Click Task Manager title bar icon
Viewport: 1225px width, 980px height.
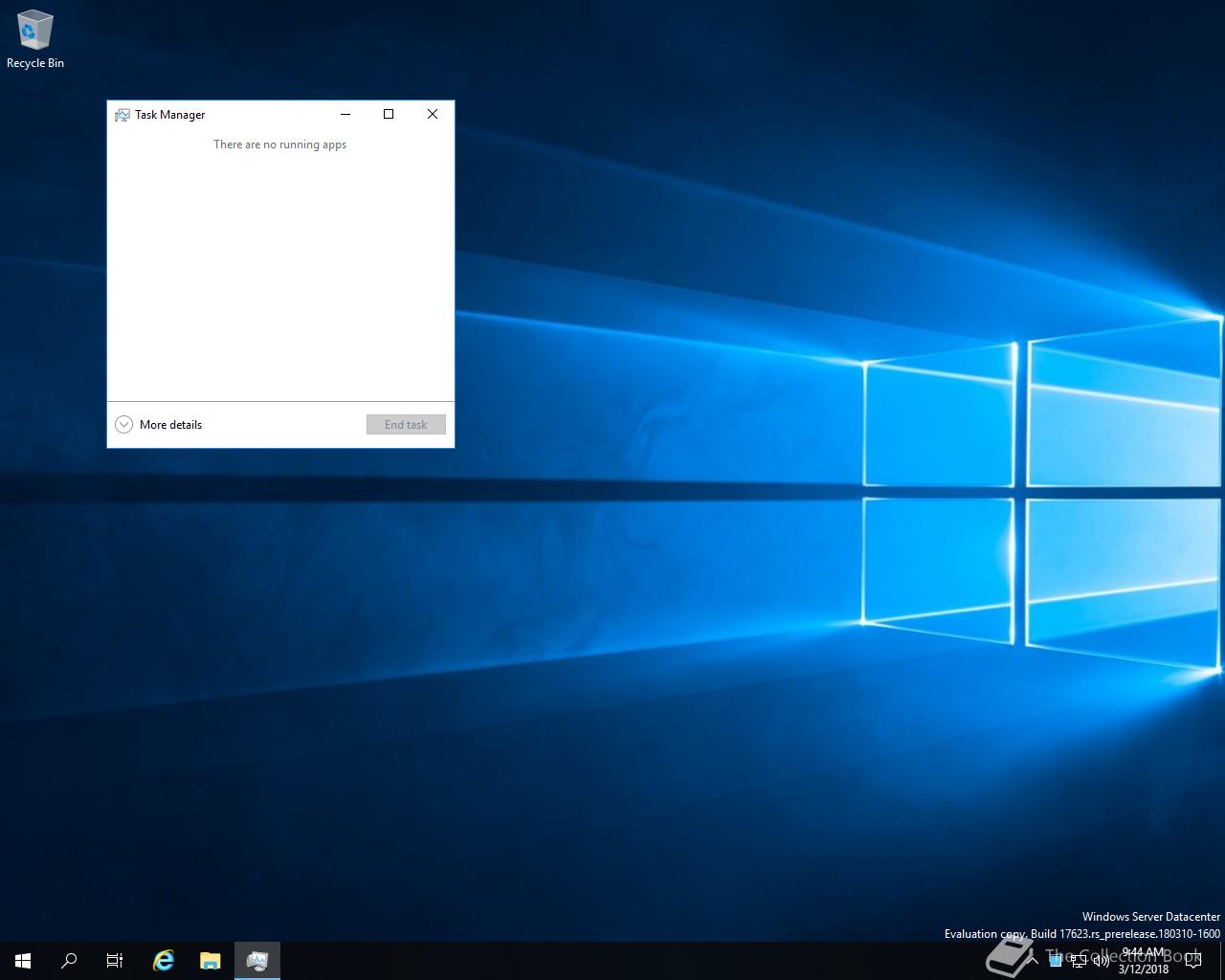coord(122,115)
